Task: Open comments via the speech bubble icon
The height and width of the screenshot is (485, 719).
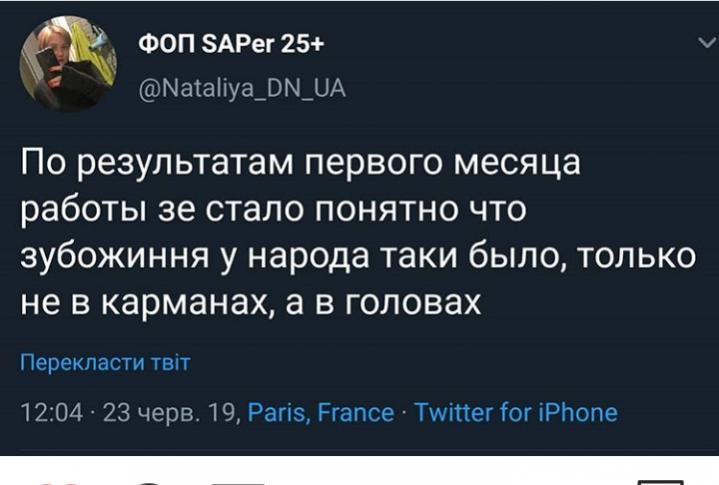Action: pos(150,481)
